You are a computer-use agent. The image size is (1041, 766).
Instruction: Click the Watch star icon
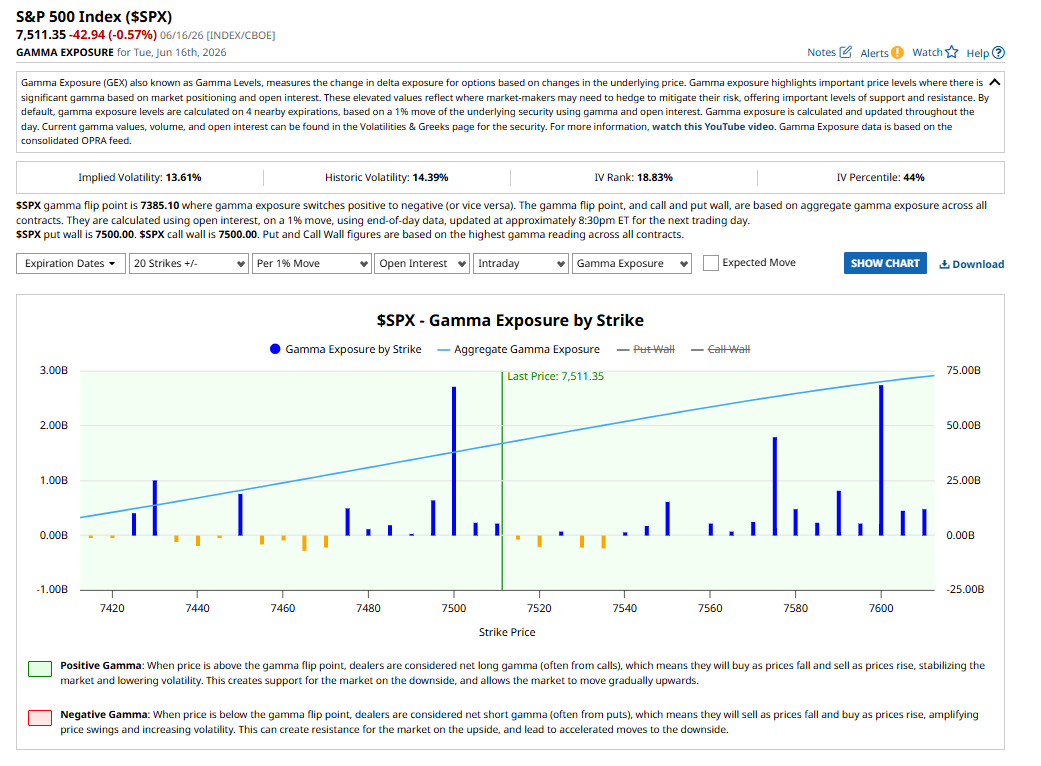tap(952, 52)
